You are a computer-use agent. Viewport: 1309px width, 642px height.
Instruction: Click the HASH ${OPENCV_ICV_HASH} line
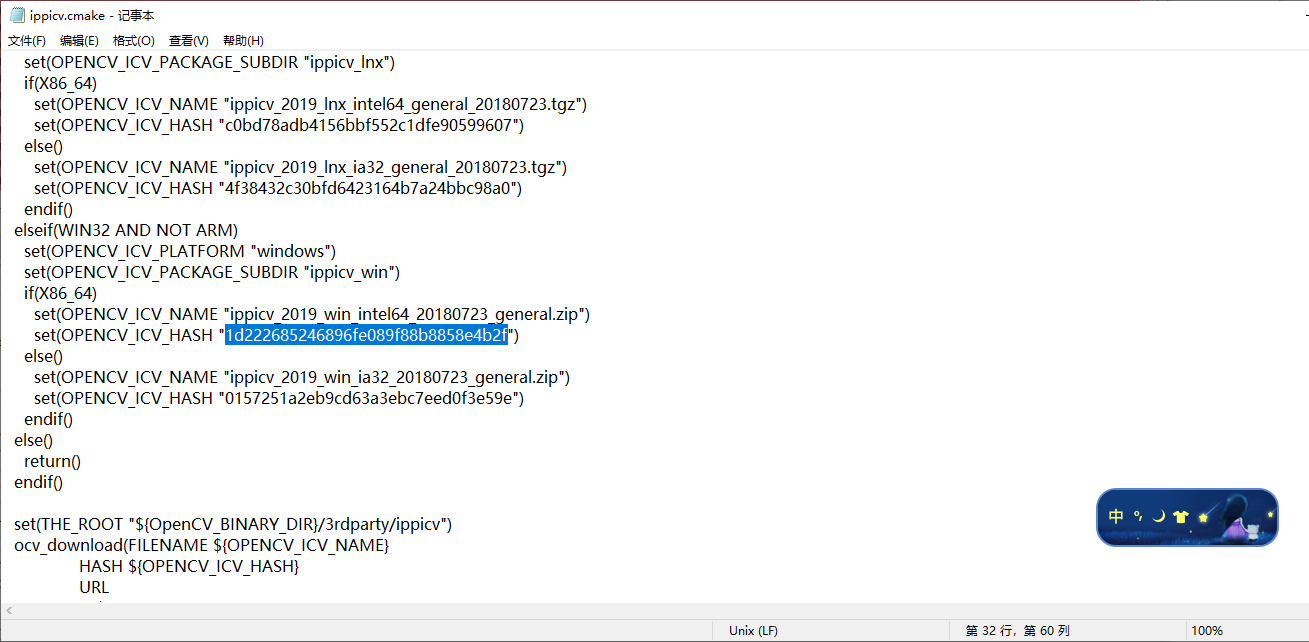click(189, 566)
